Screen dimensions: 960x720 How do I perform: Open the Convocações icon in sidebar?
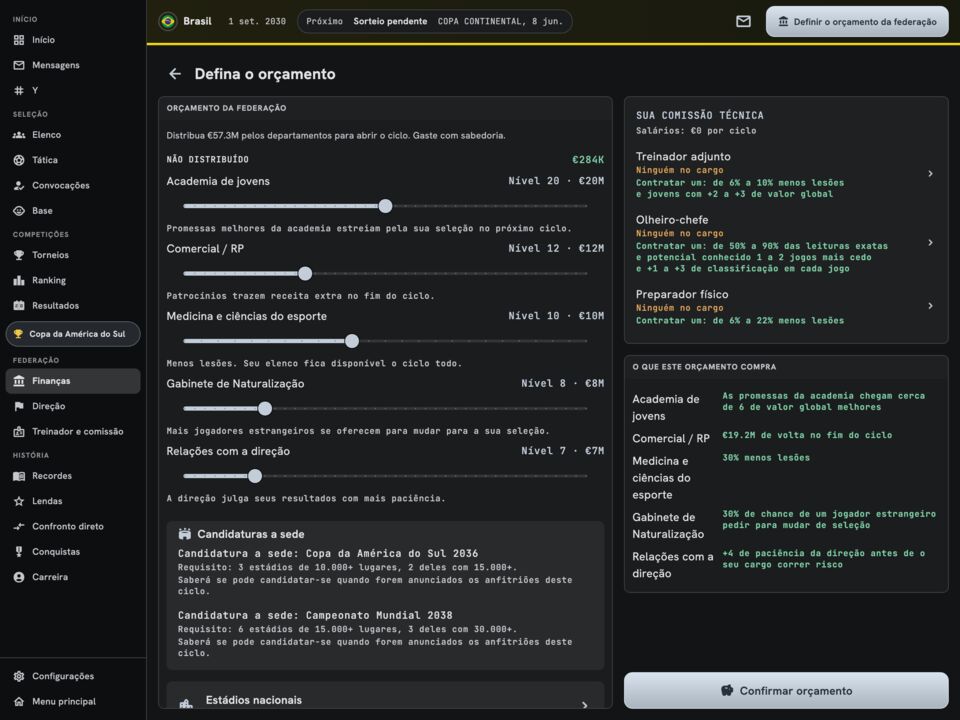[x=19, y=185]
